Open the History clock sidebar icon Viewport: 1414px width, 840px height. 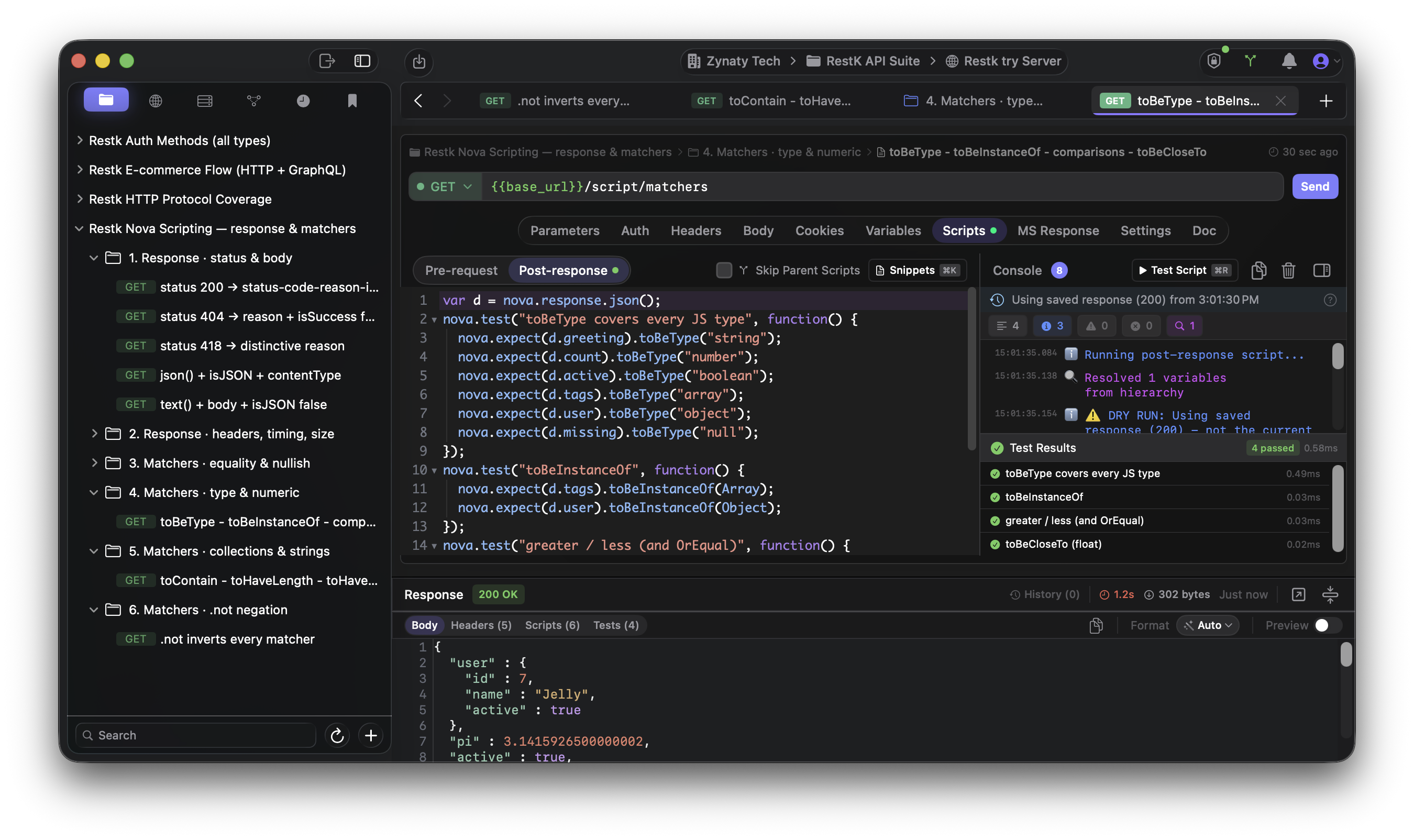click(x=303, y=101)
